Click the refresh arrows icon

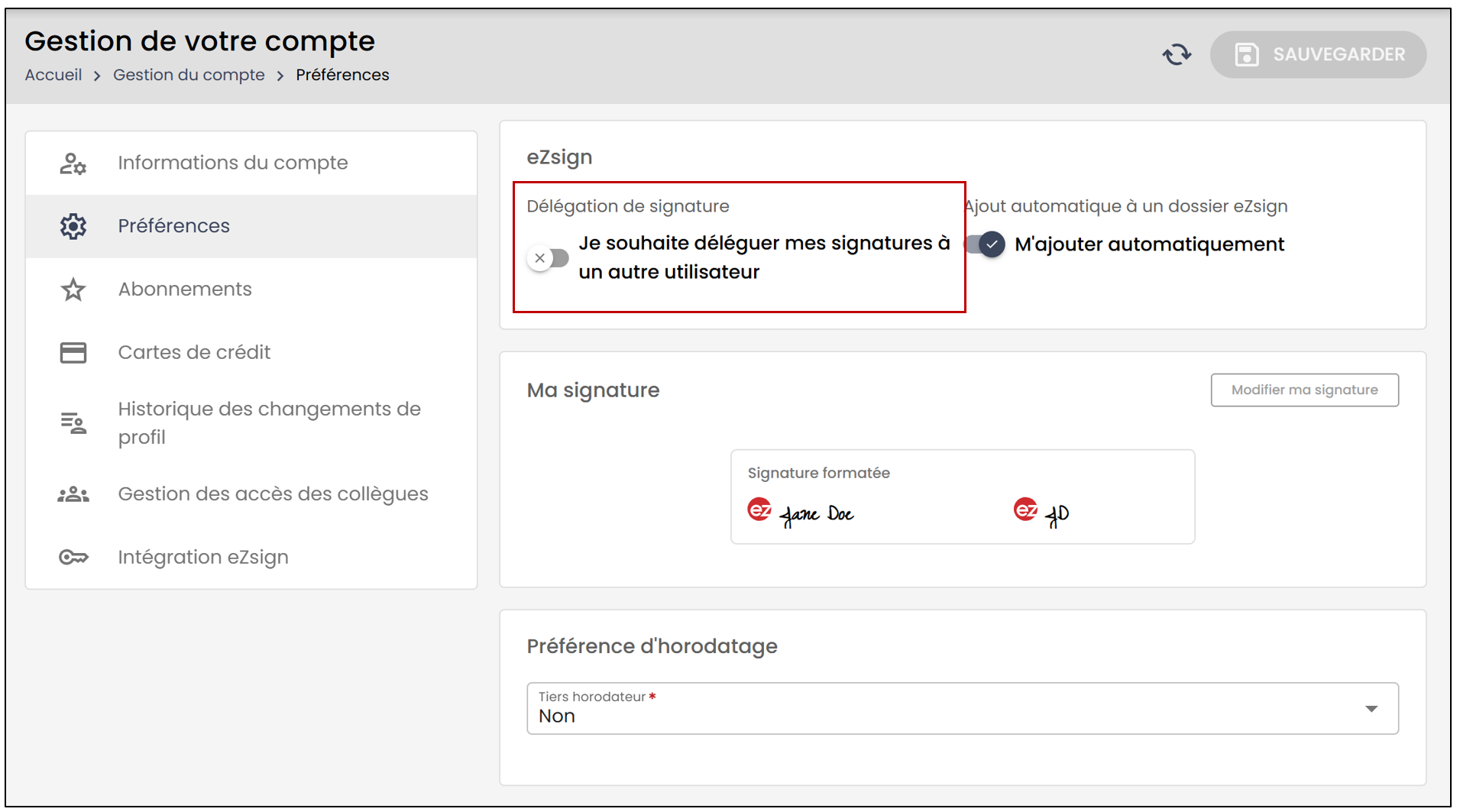pos(1177,54)
